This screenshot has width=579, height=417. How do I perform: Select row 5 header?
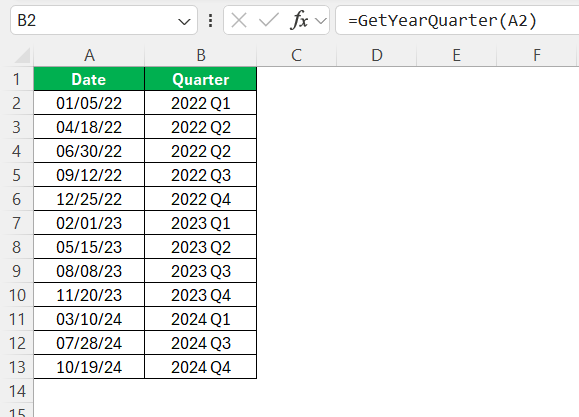[17, 175]
